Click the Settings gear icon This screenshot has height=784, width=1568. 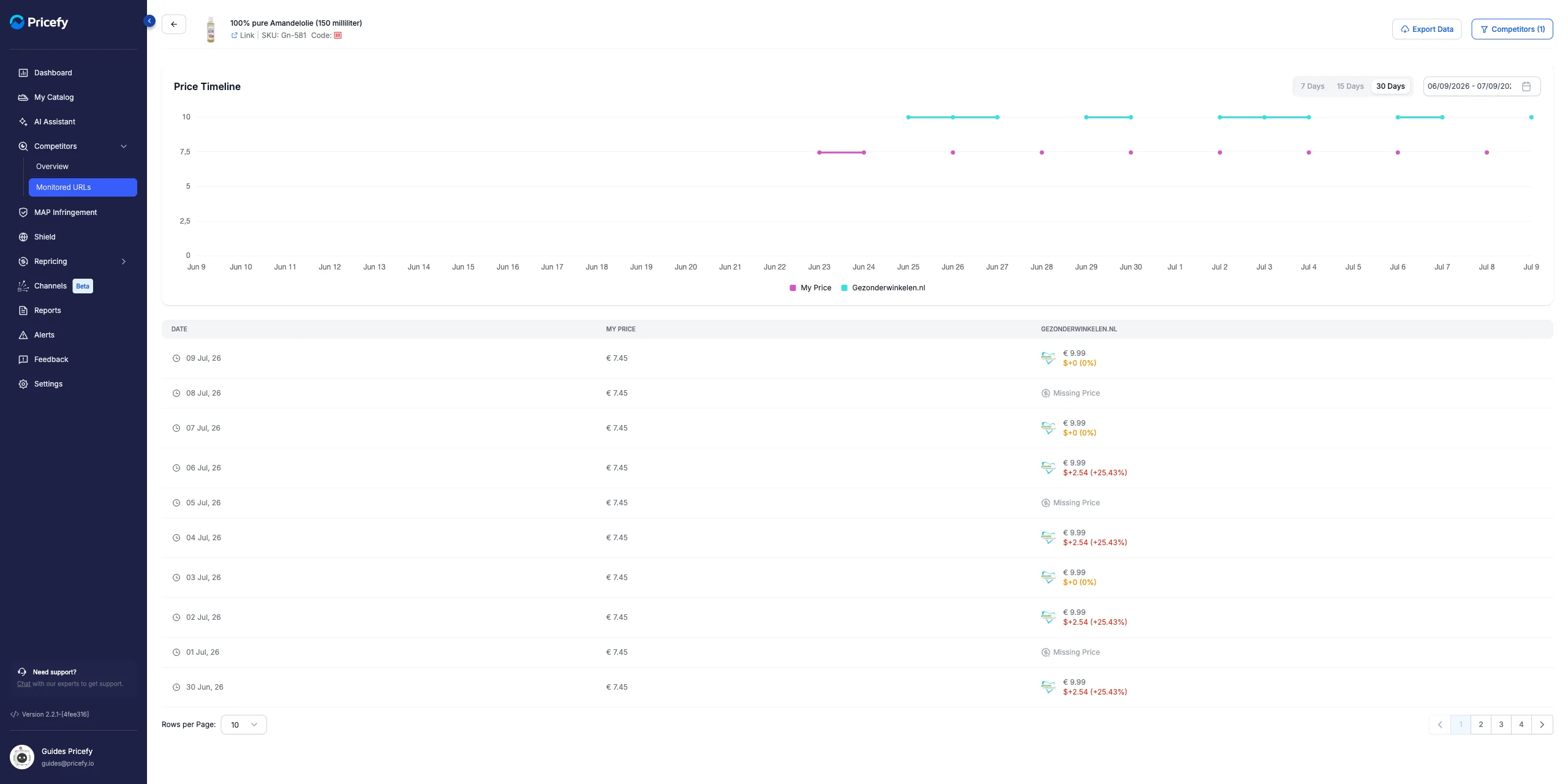click(23, 384)
